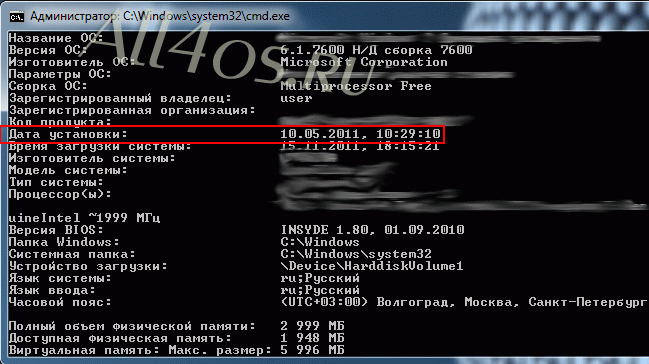Select the 'Дата установки:' label
Screen dimensions: 649x364
pos(68,134)
